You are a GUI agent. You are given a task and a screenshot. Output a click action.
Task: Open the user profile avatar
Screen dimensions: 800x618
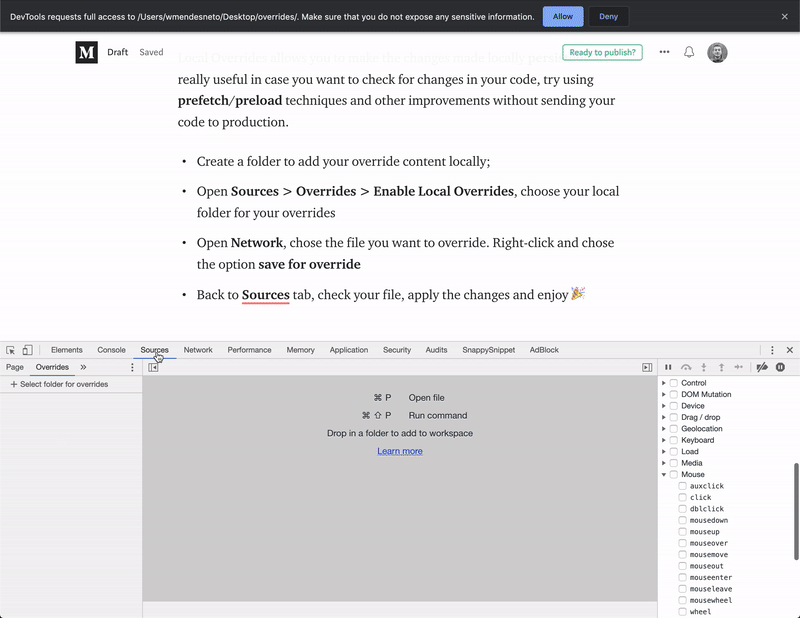[717, 52]
